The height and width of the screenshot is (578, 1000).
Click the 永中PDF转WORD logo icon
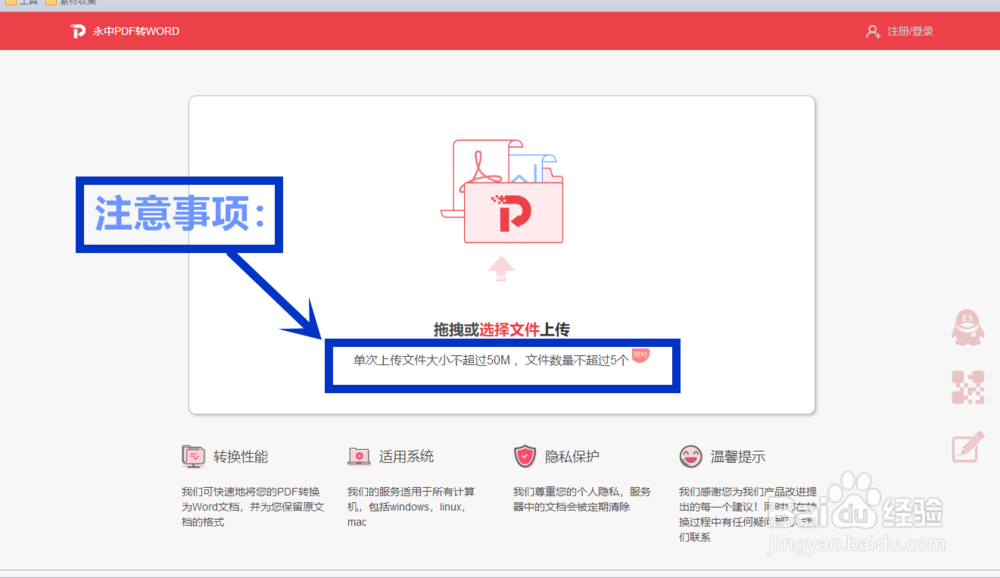tap(78, 31)
